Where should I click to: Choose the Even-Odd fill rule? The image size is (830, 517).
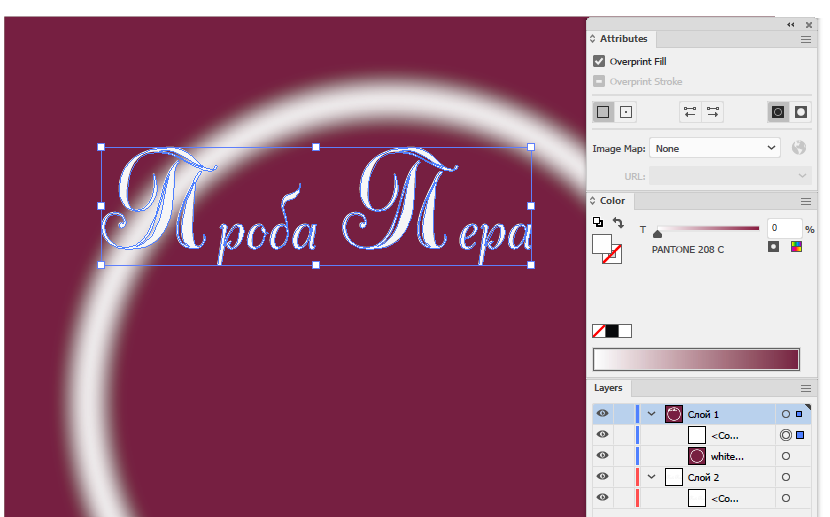800,112
